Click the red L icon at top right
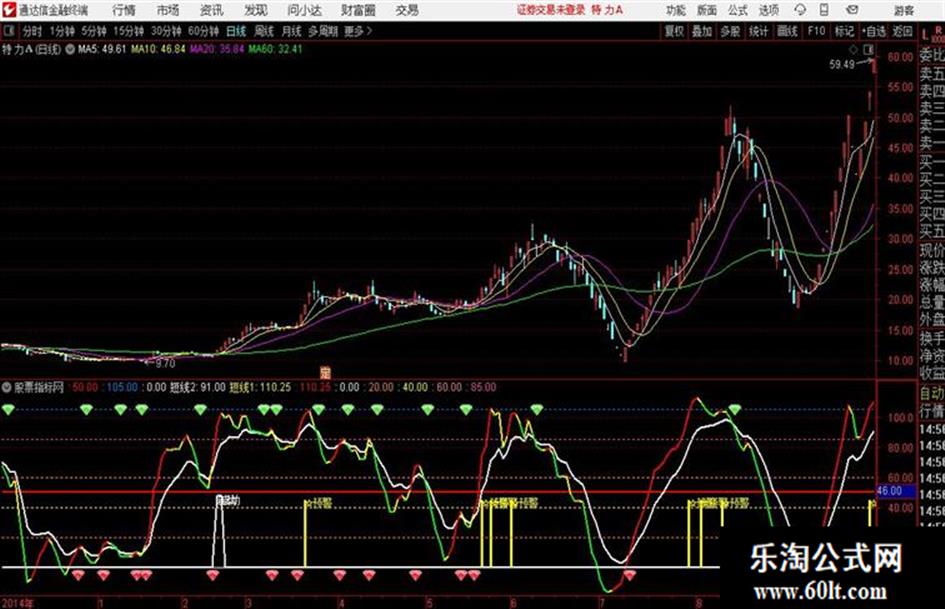Viewport: 945px width, 609px height. (x=925, y=35)
